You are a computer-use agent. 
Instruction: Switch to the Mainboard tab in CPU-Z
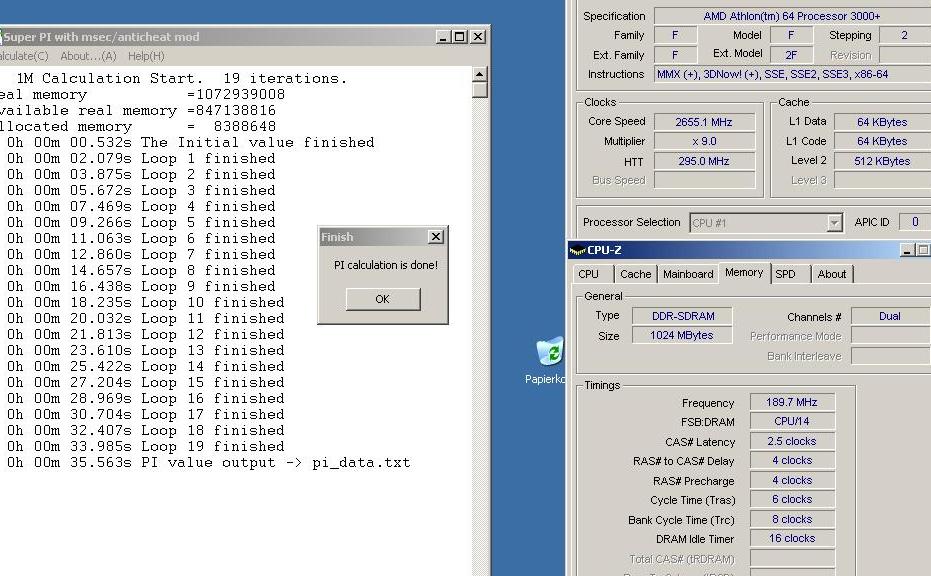pos(688,274)
